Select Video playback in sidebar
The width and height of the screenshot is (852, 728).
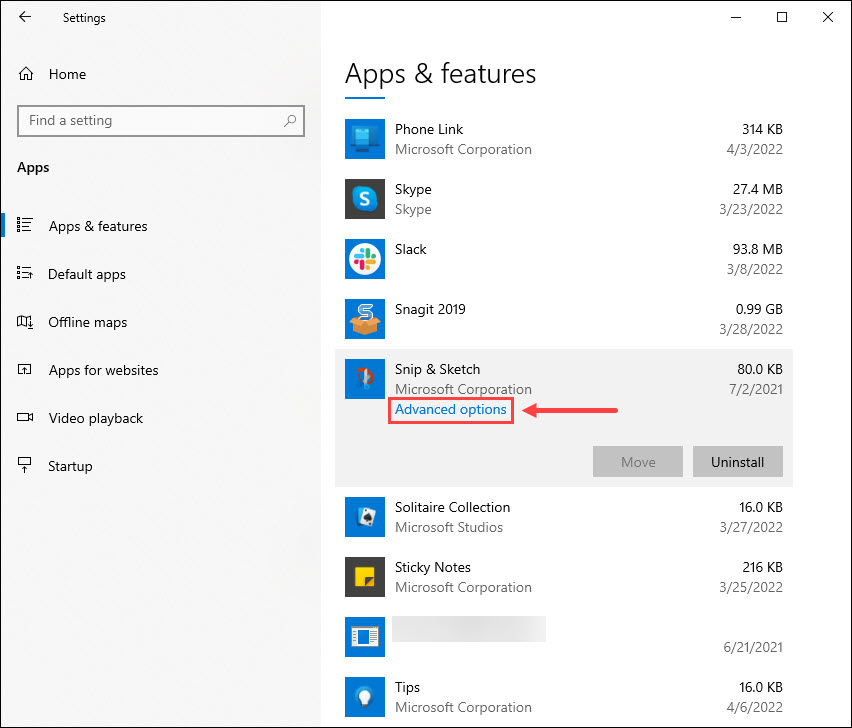click(x=95, y=418)
